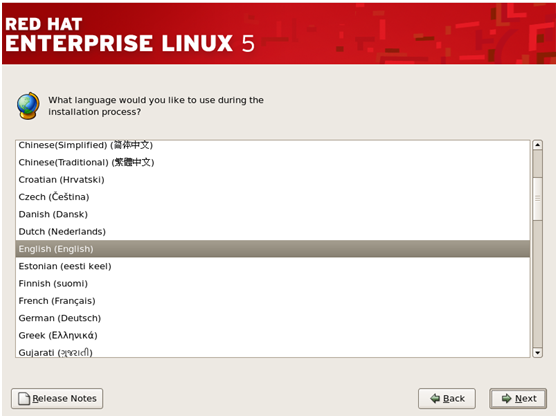This screenshot has width=558, height=418.
Task: Proceed with the Next button
Action: [x=518, y=398]
